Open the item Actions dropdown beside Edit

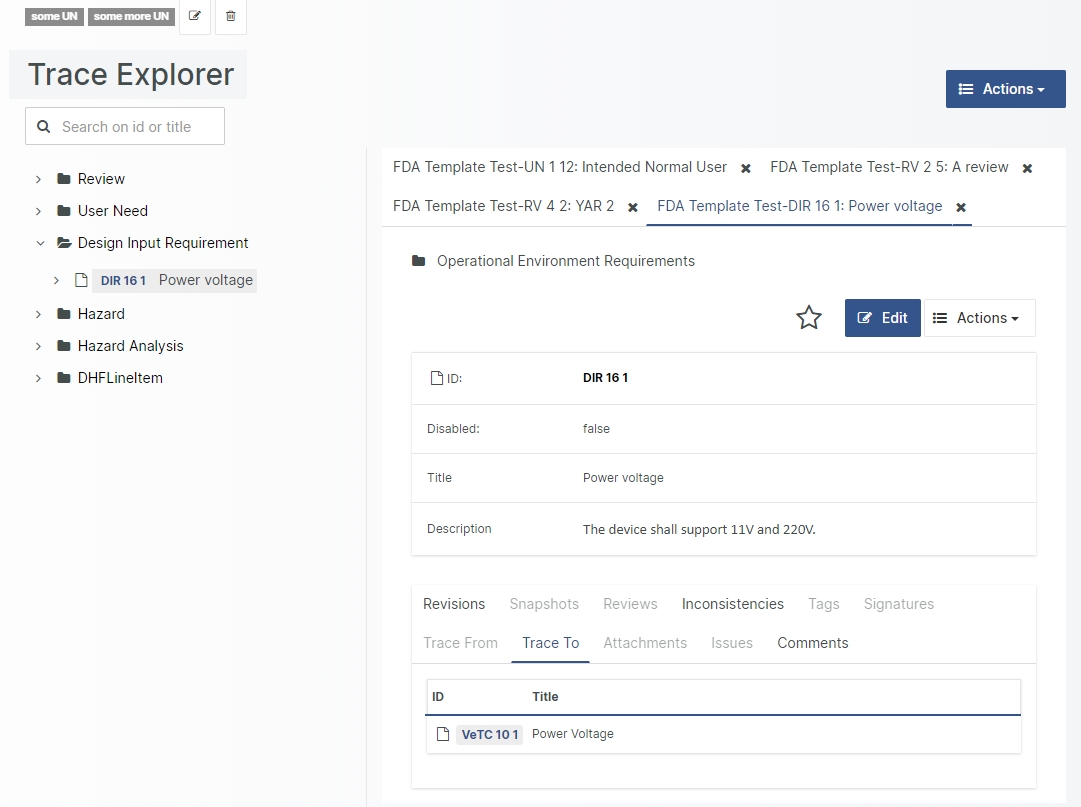[x=979, y=318]
